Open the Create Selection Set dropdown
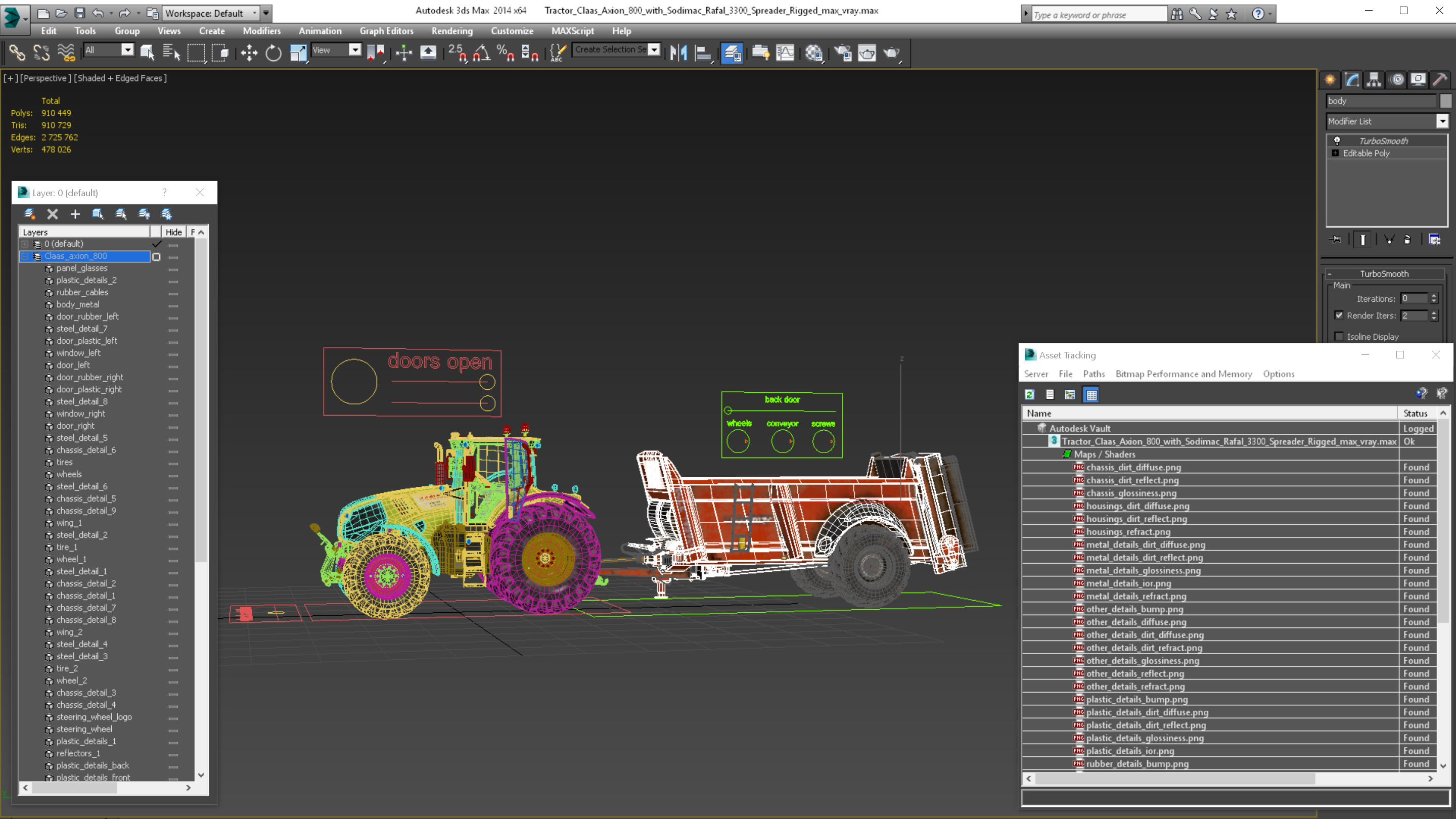Image resolution: width=1456 pixels, height=819 pixels. pyautogui.click(x=654, y=50)
